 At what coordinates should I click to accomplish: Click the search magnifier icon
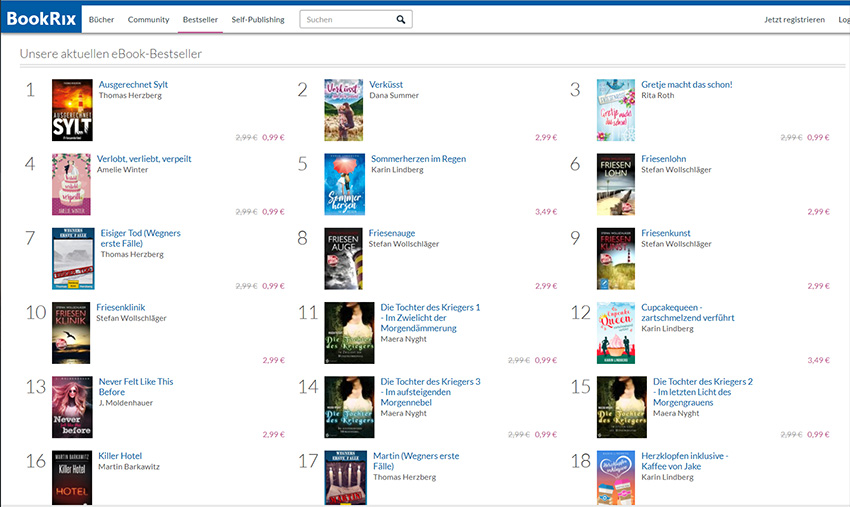coord(401,19)
